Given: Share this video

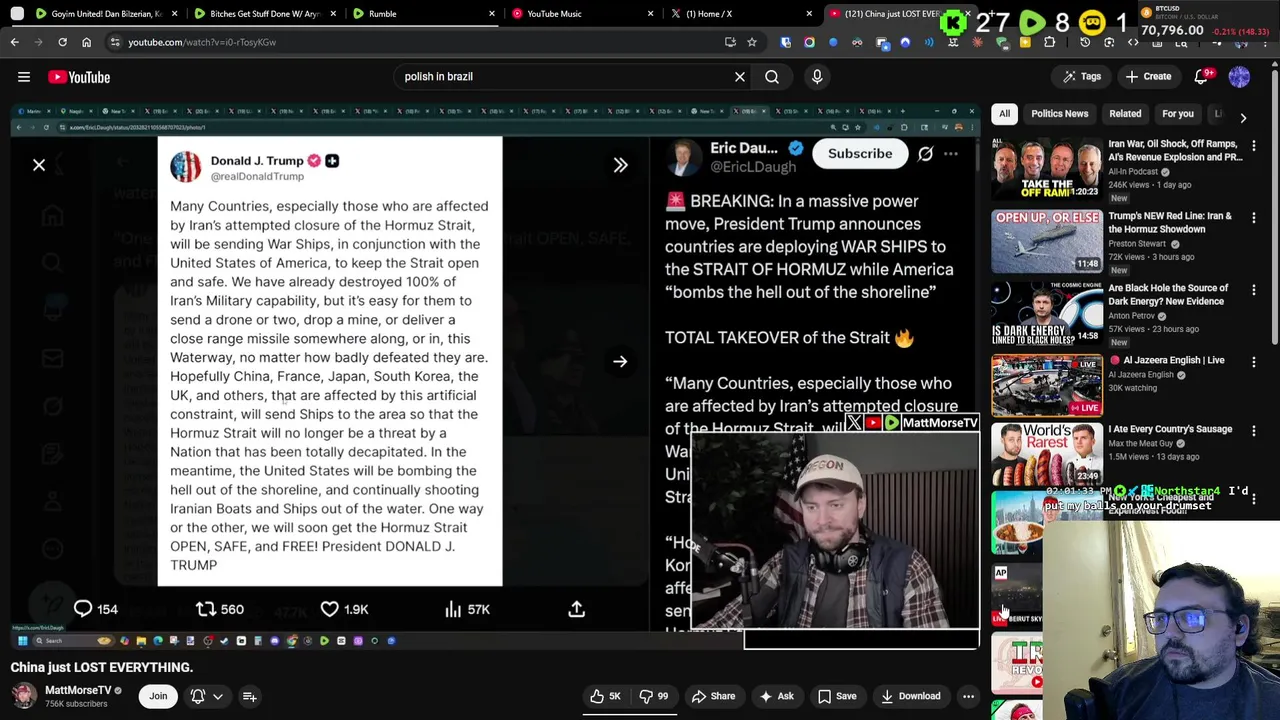Looking at the screenshot, I should 714,696.
